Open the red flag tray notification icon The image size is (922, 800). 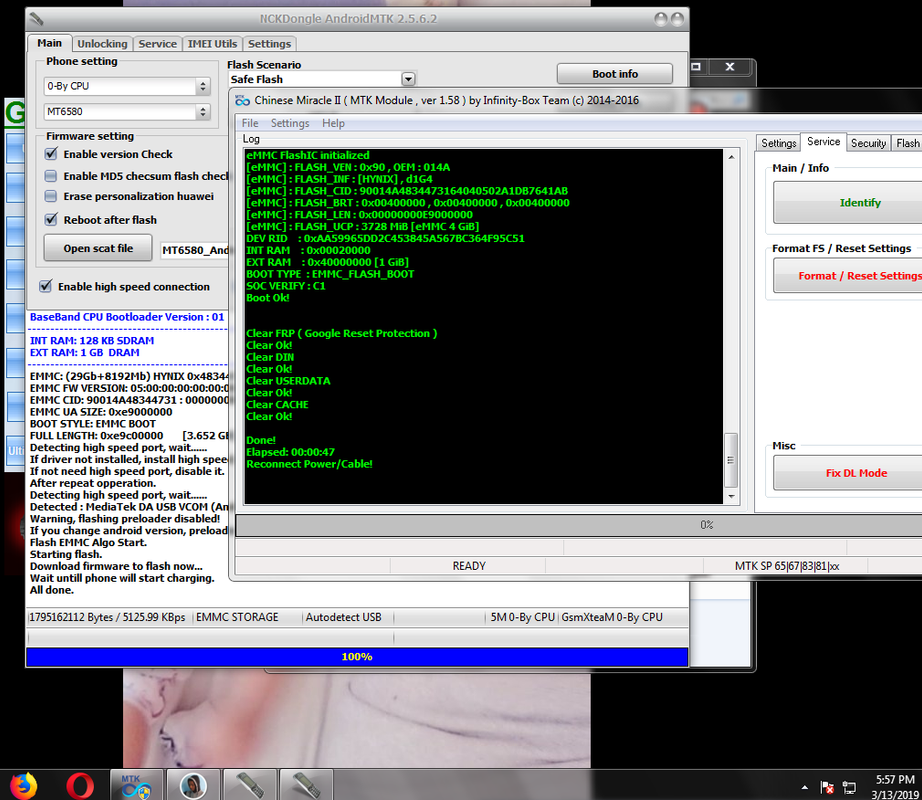coord(827,787)
